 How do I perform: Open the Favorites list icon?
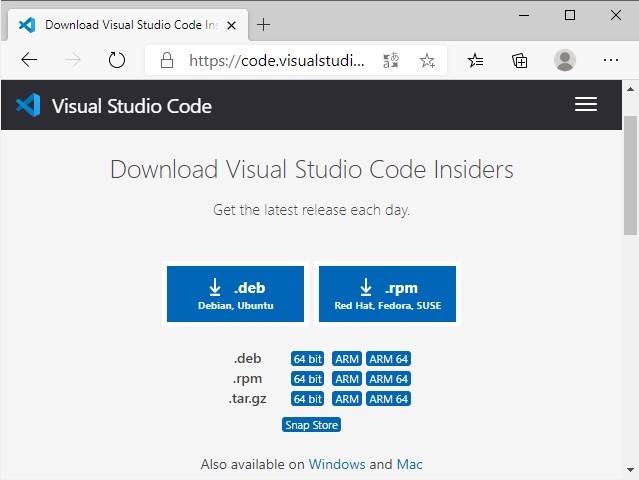(475, 61)
